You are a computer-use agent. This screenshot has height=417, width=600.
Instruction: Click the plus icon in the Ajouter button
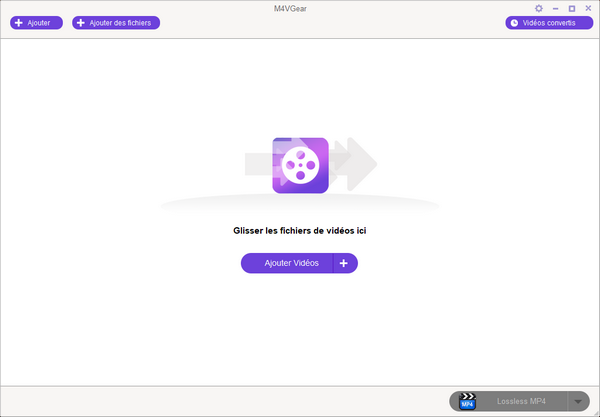coord(19,23)
